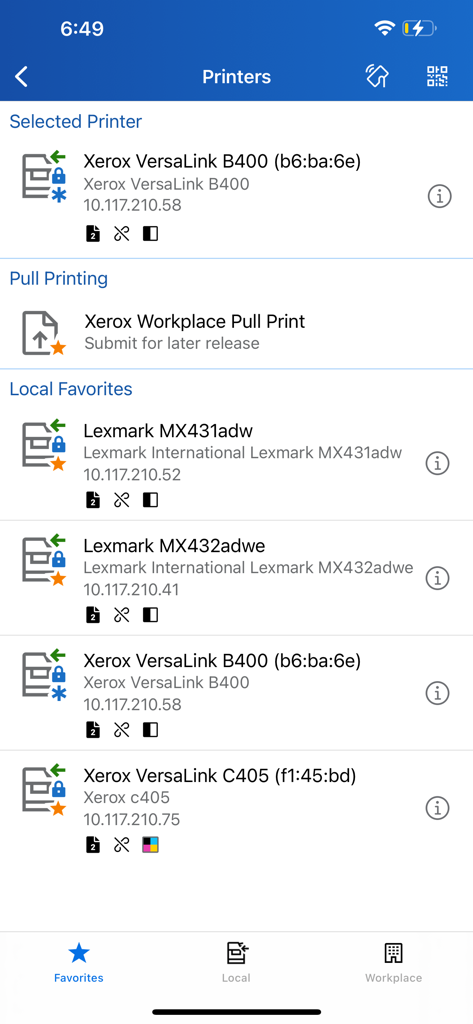Tap duplex icon under VersaLink C405
473x1024 pixels.
pos(93,845)
